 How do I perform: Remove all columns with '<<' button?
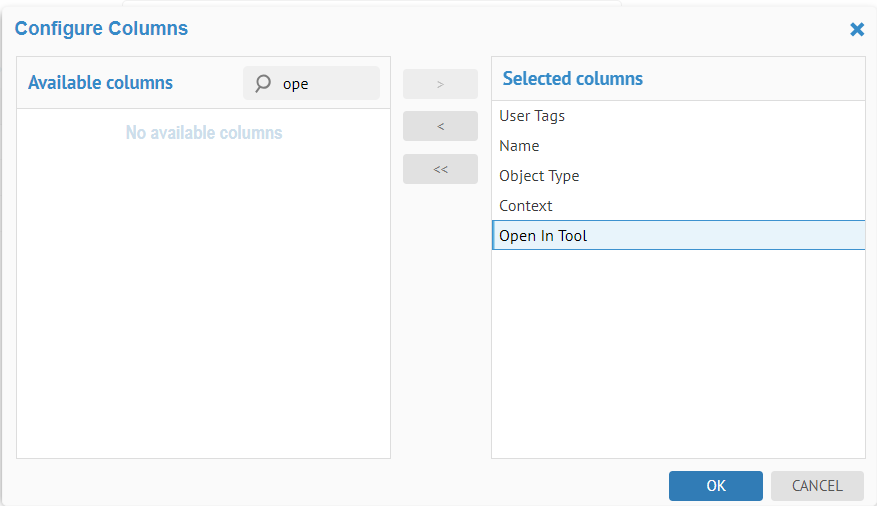click(x=440, y=169)
